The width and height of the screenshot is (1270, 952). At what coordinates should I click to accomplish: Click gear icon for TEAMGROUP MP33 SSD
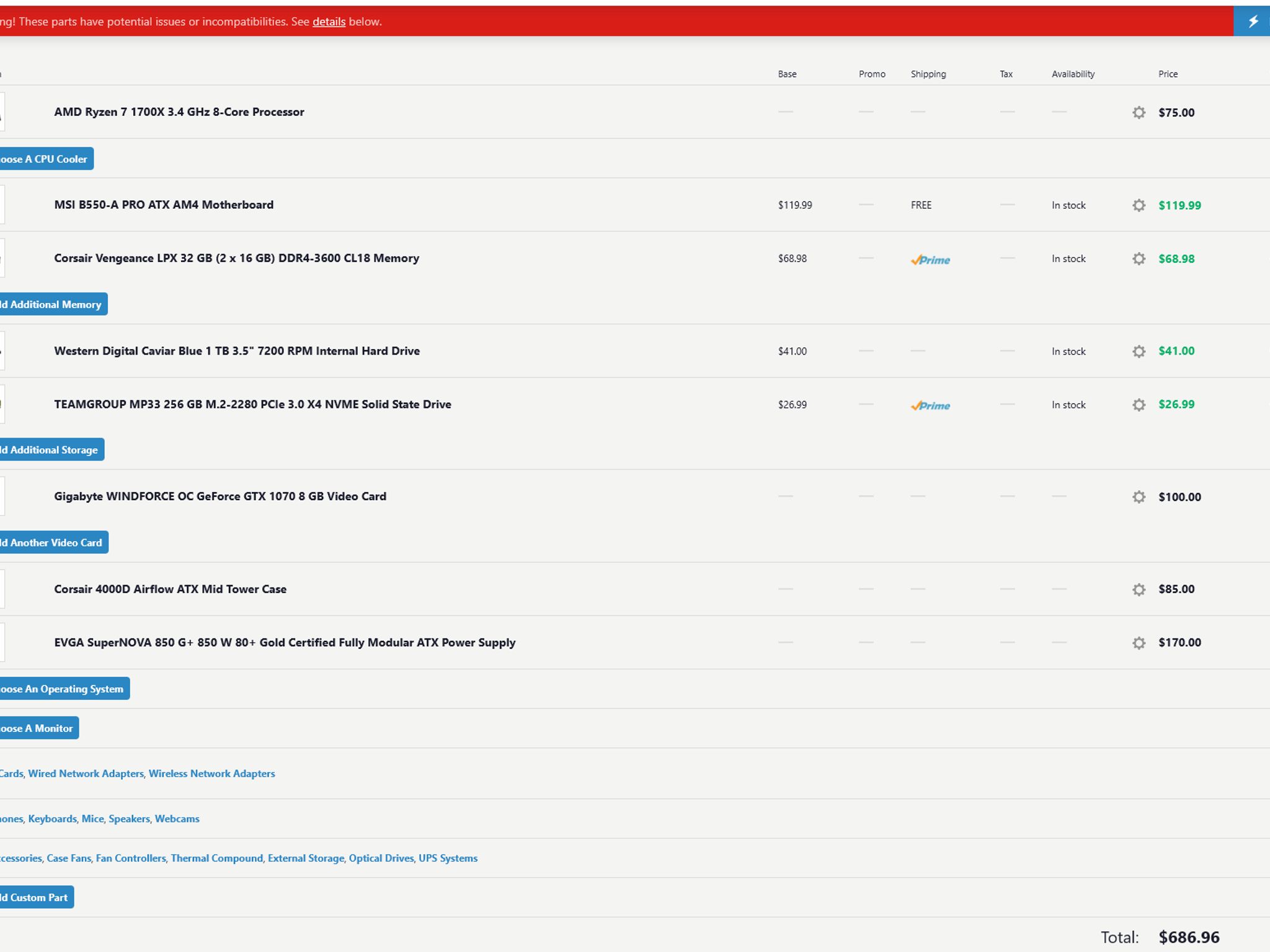coord(1139,405)
